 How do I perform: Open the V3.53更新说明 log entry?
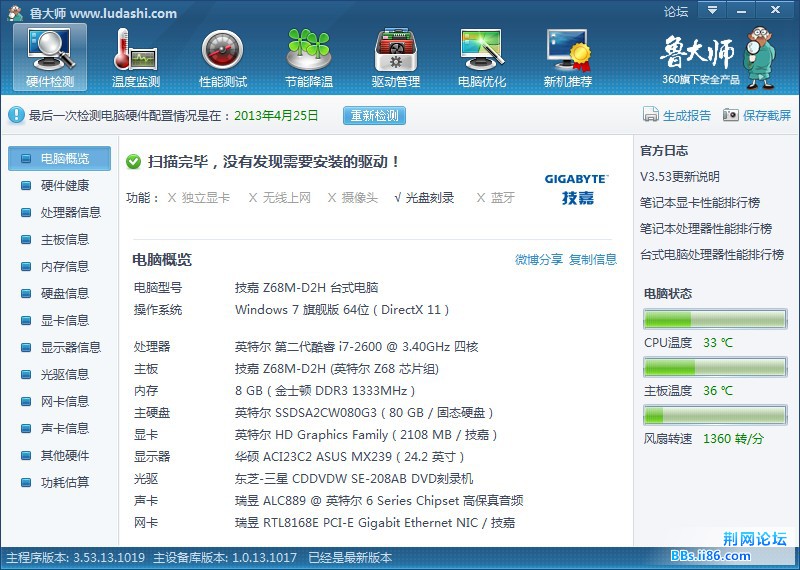pyautogui.click(x=680, y=177)
